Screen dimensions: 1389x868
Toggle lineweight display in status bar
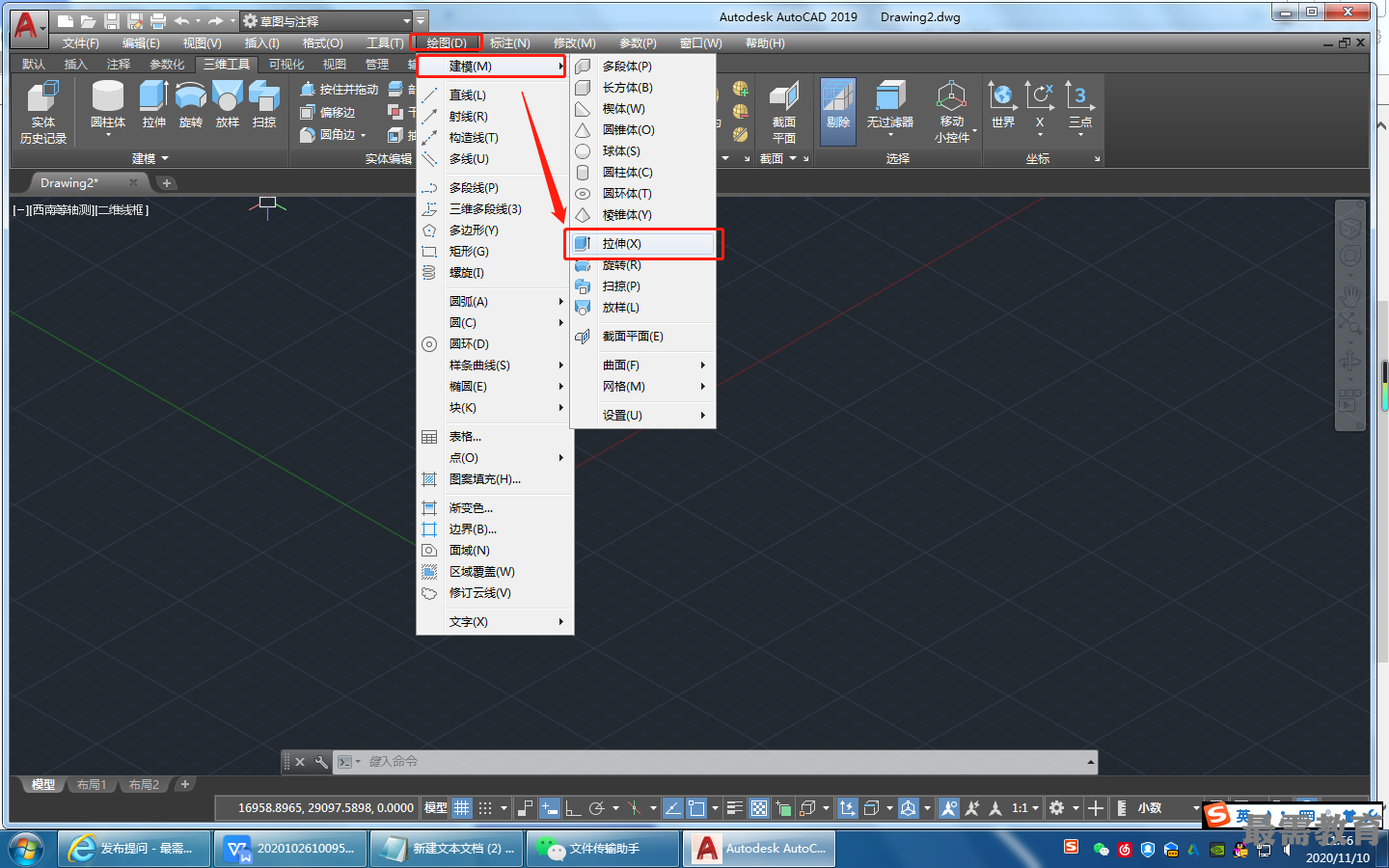[734, 808]
